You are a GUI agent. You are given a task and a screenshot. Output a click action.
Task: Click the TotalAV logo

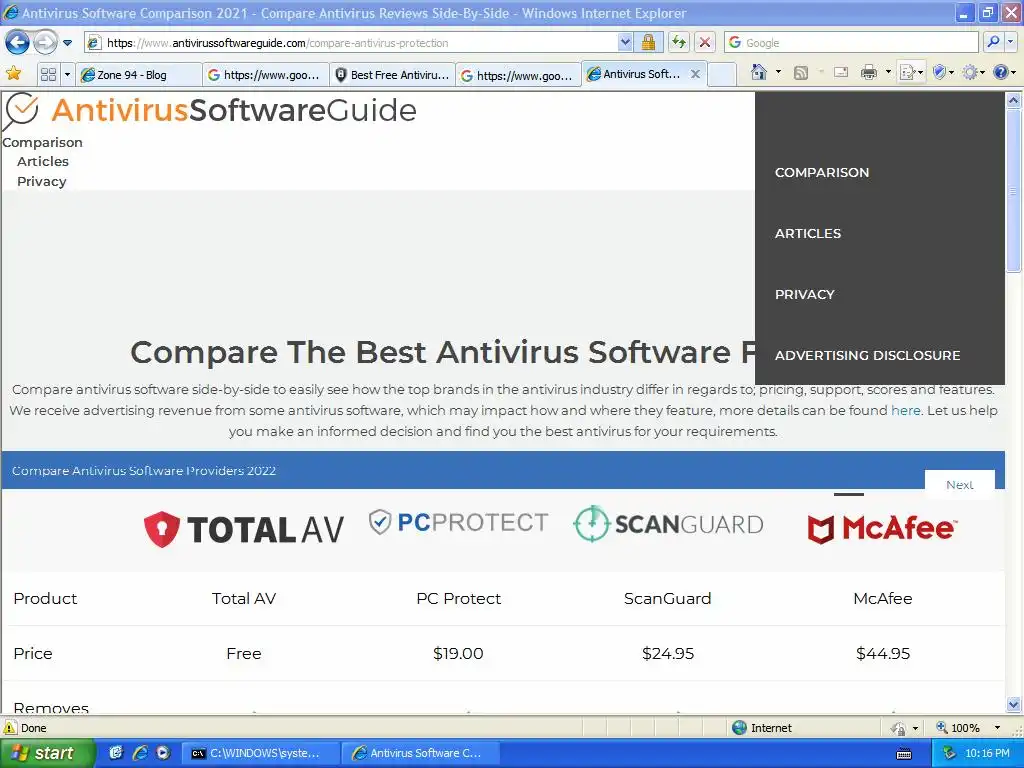[244, 528]
